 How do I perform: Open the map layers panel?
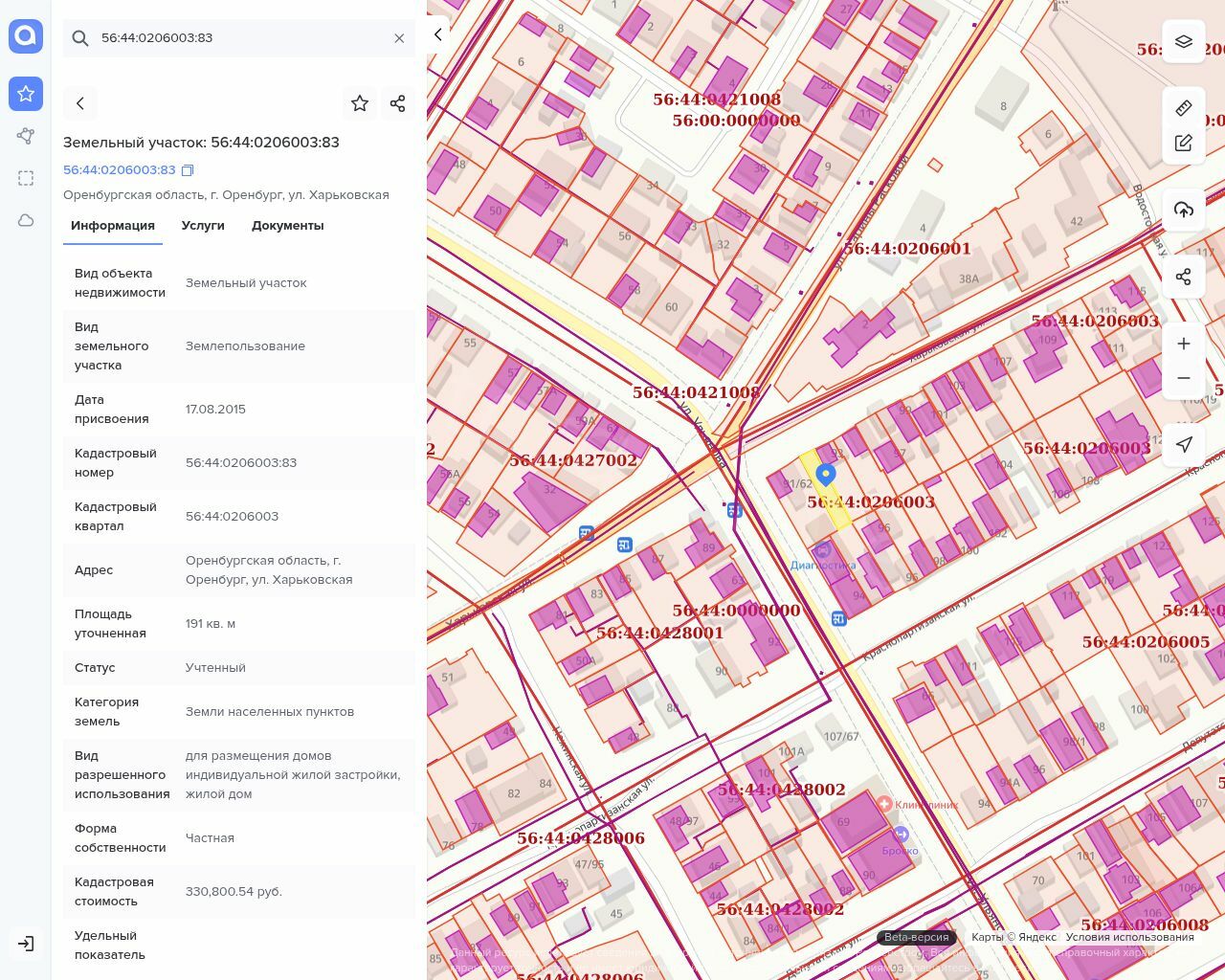(x=1184, y=41)
